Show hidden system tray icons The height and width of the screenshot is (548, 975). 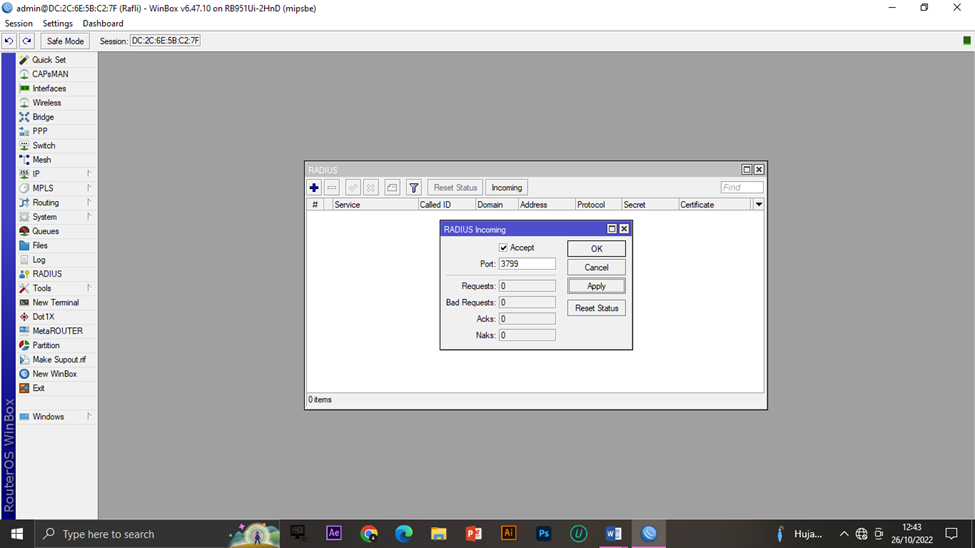click(844, 534)
